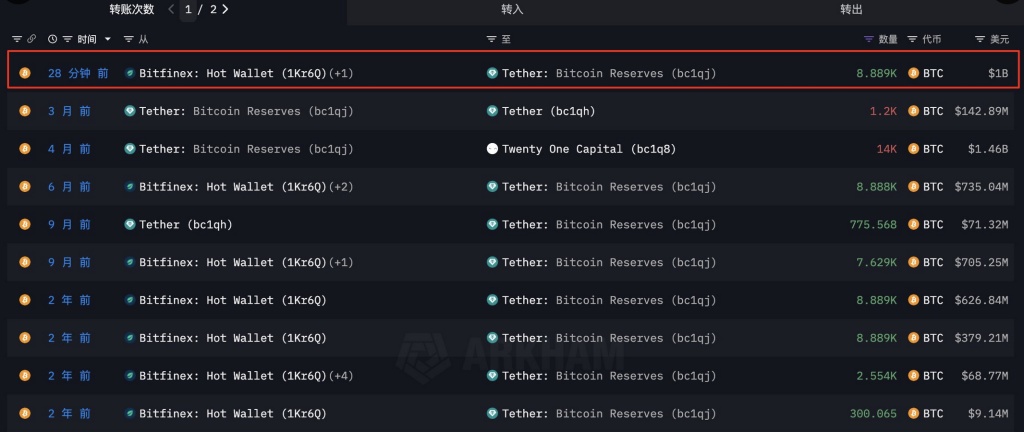The image size is (1024, 432).
Task: Click Tether (bc1qh) sender on 9 月 前 row
Action: (x=185, y=224)
